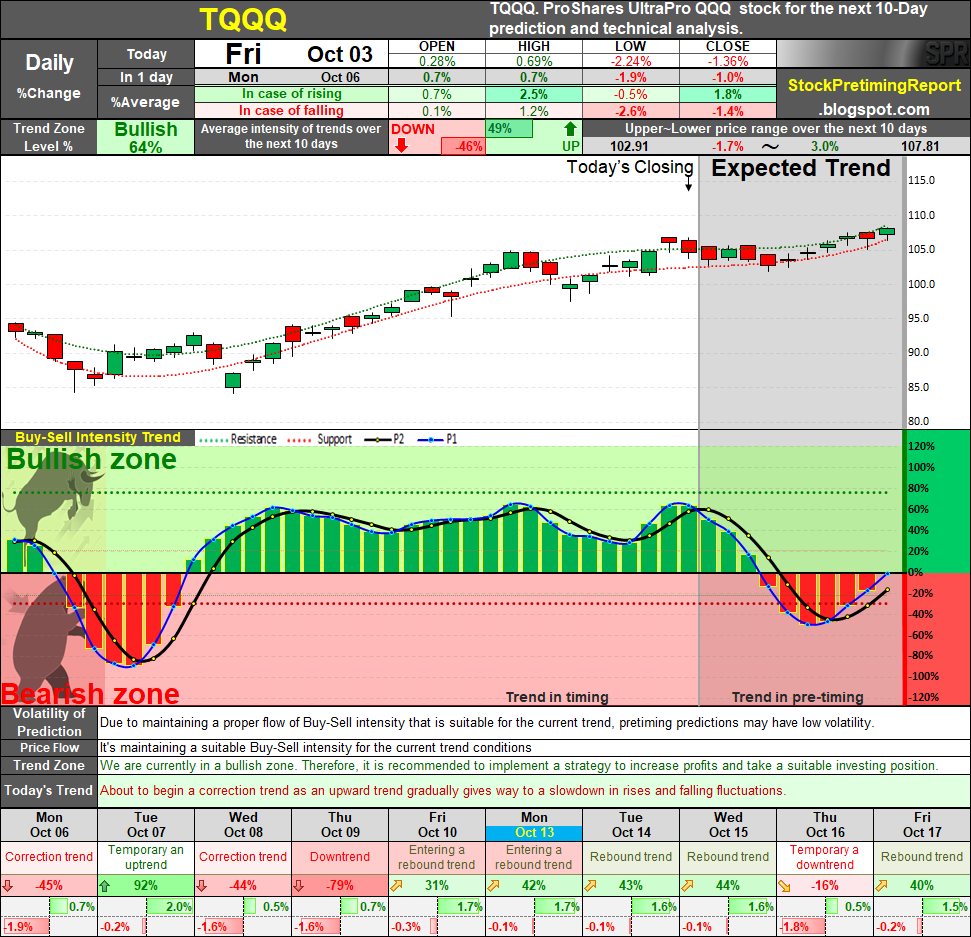Click the P2 legend entry
Viewport: 971px width, 937px height.
(385, 439)
